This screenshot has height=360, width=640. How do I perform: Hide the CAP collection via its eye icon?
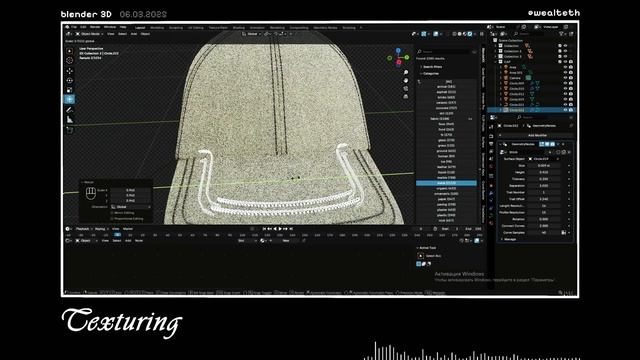click(x=565, y=62)
